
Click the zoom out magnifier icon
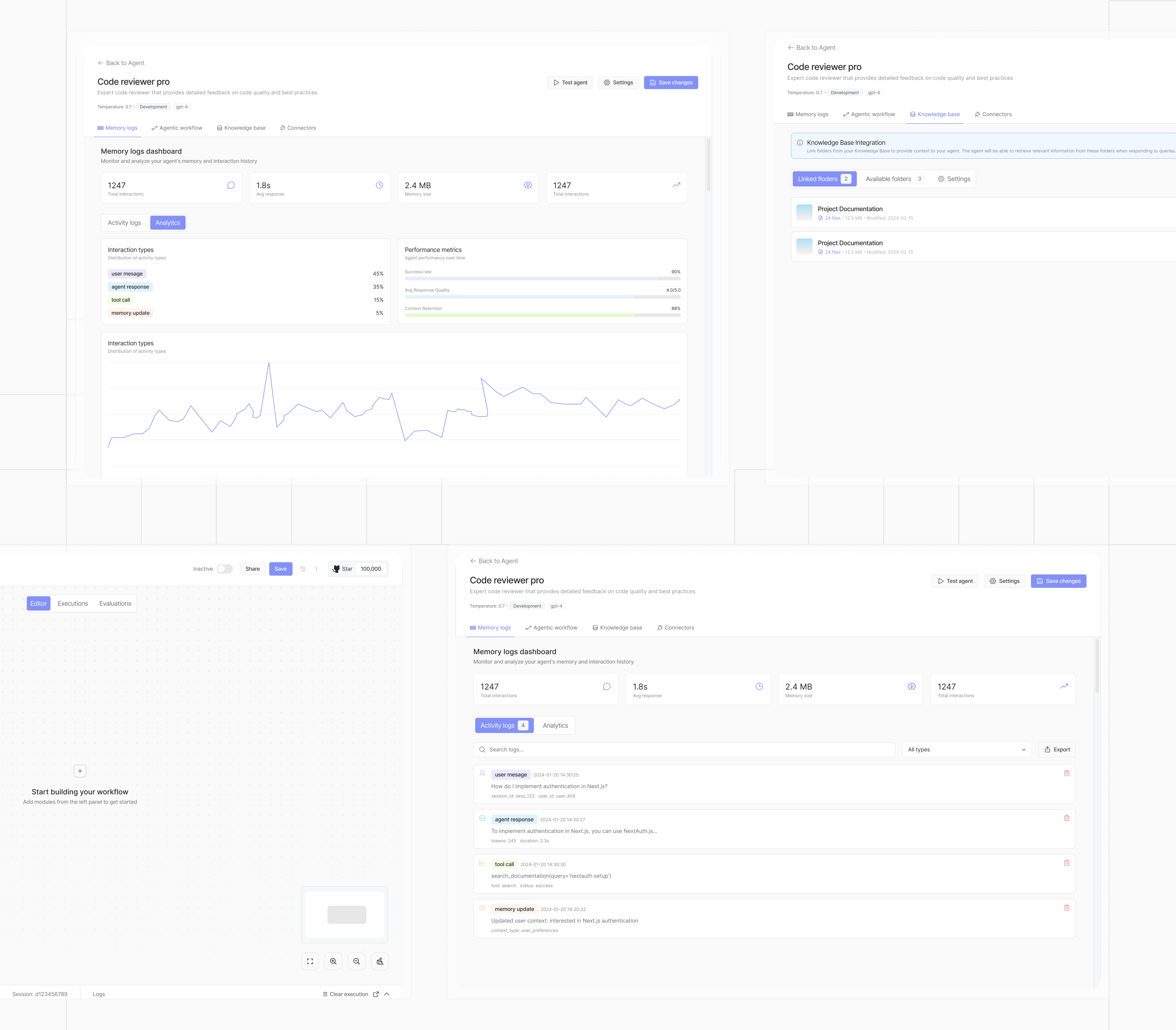(356, 961)
